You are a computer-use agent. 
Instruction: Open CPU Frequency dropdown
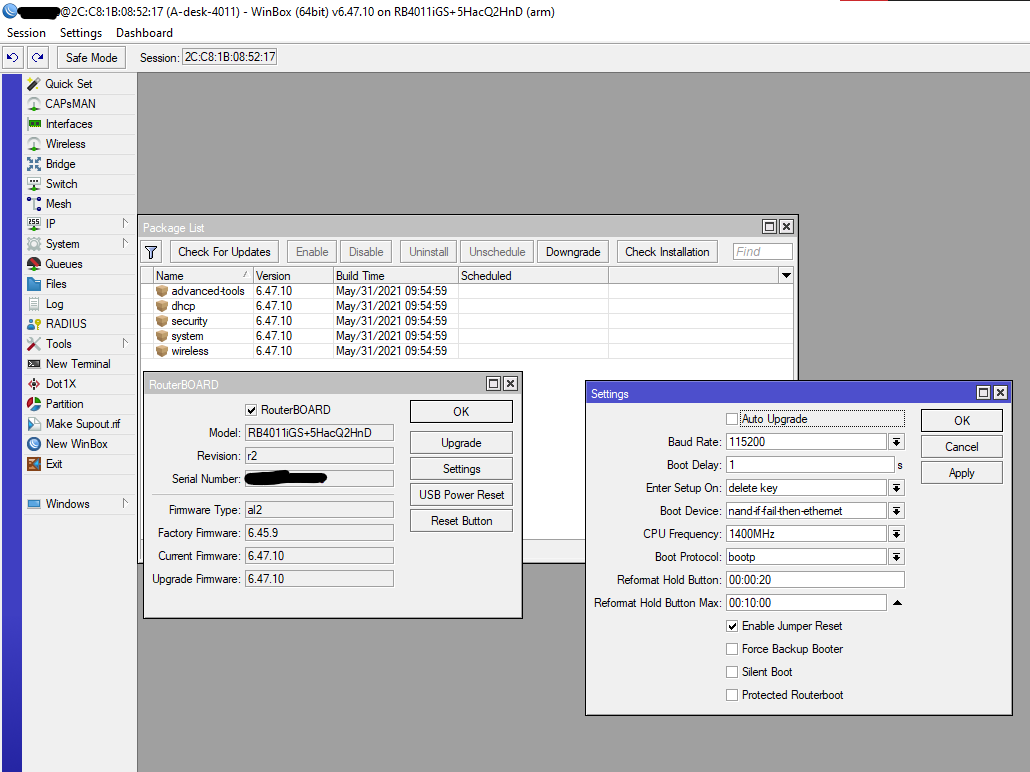pyautogui.click(x=897, y=534)
